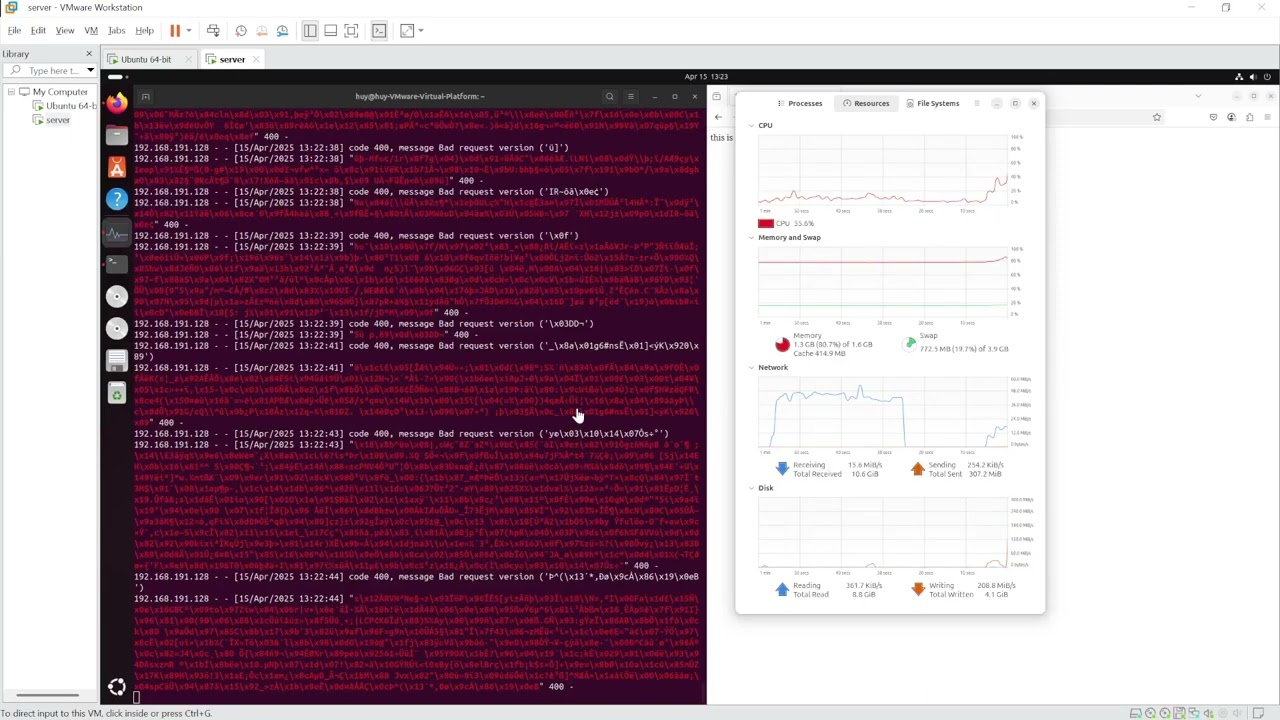Toggle the library sidebar view icon
1280x720 pixels.
pos(310,31)
